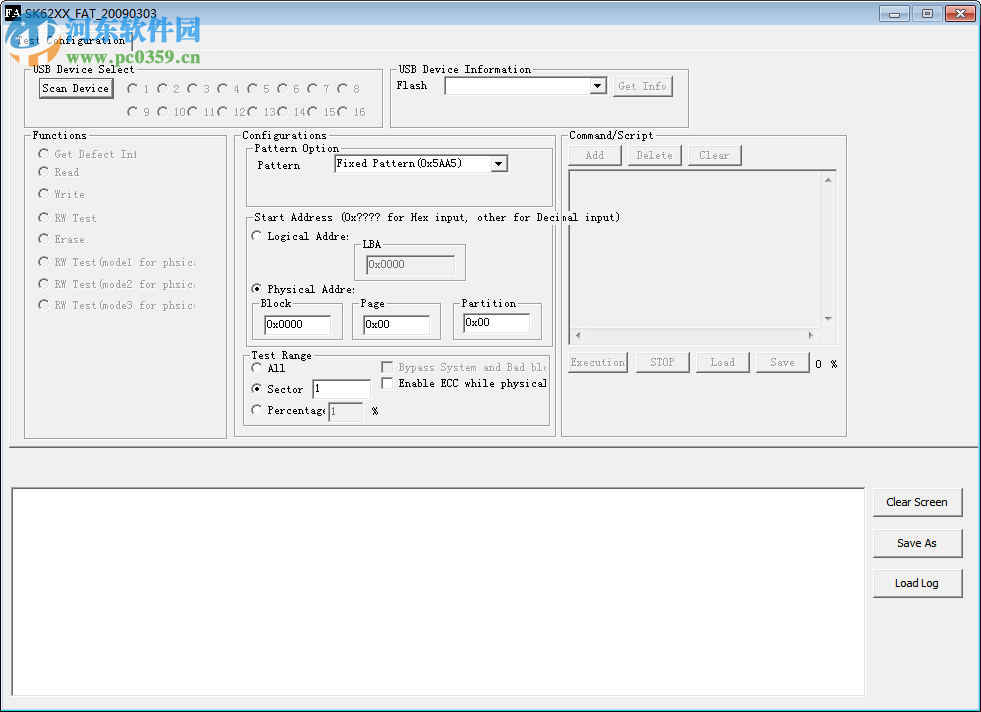Click the Get Info button
981x712 pixels.
643,86
